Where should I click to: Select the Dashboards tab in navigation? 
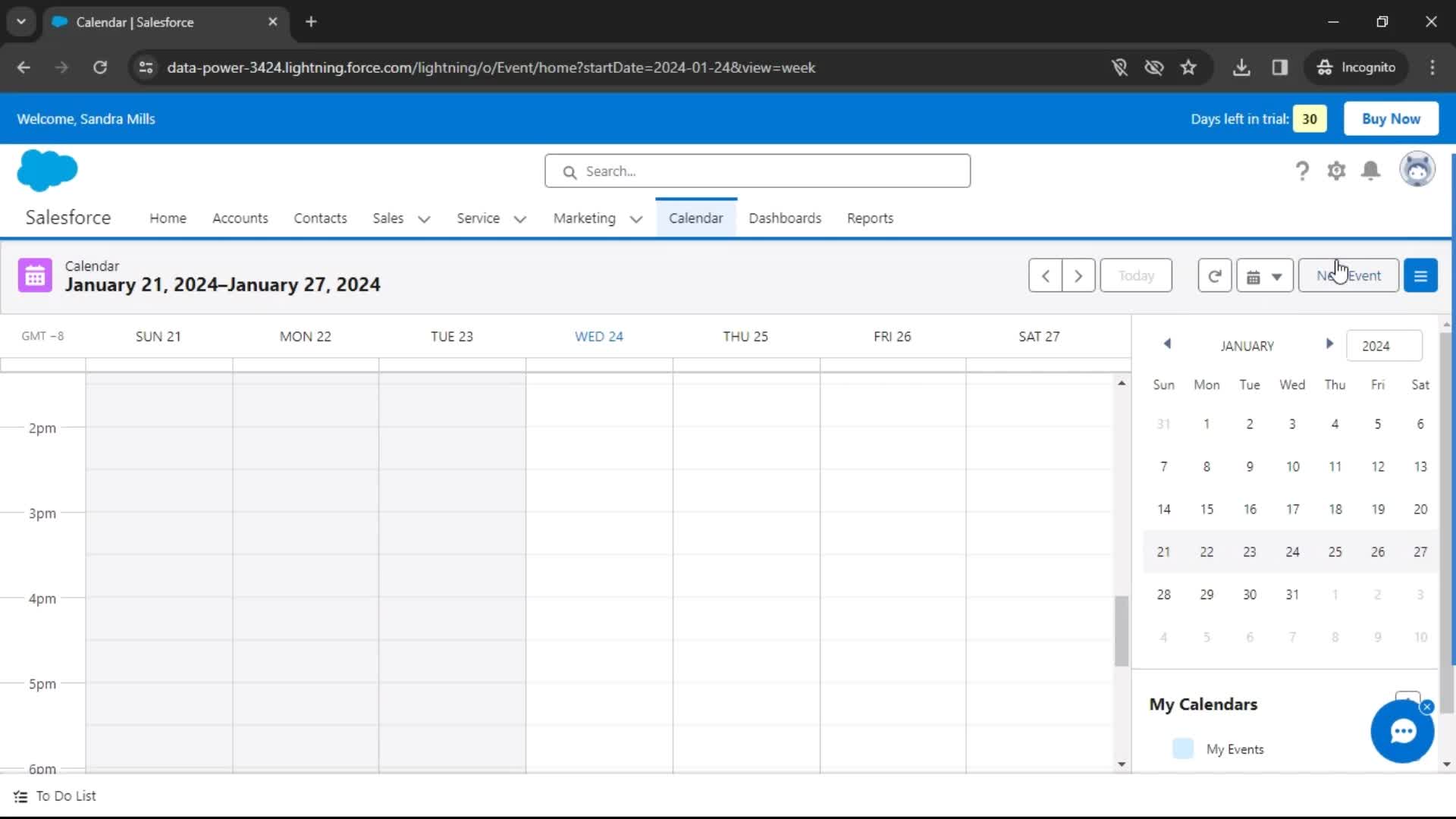[x=785, y=217]
